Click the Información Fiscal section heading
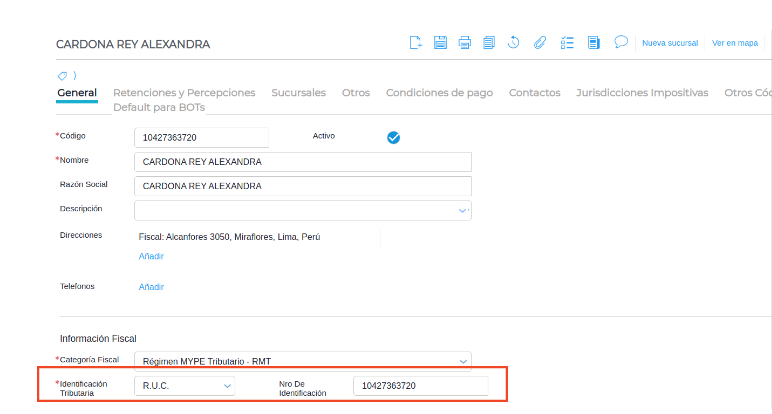772x414 pixels. (98, 339)
